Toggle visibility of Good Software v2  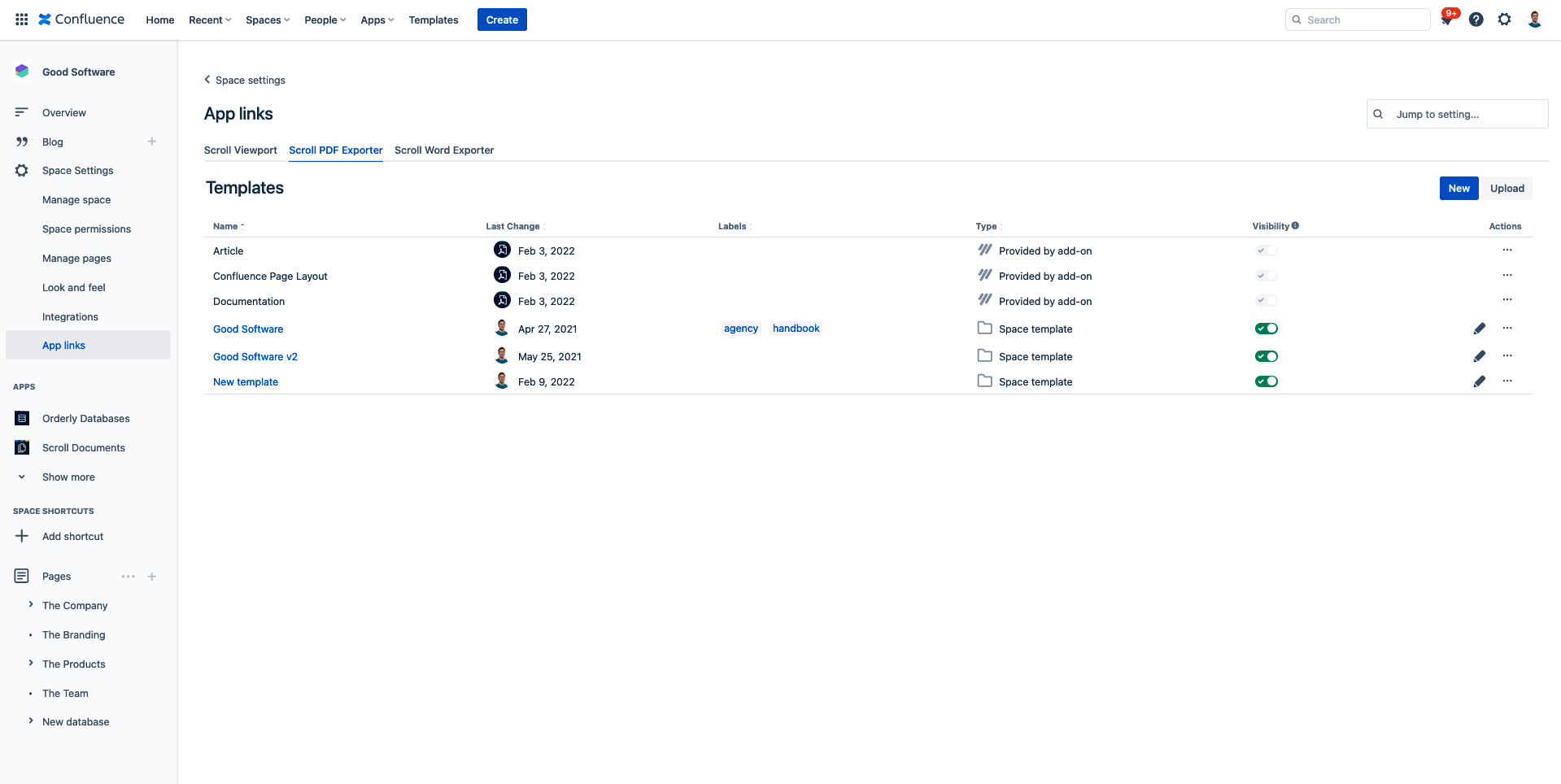1266,356
